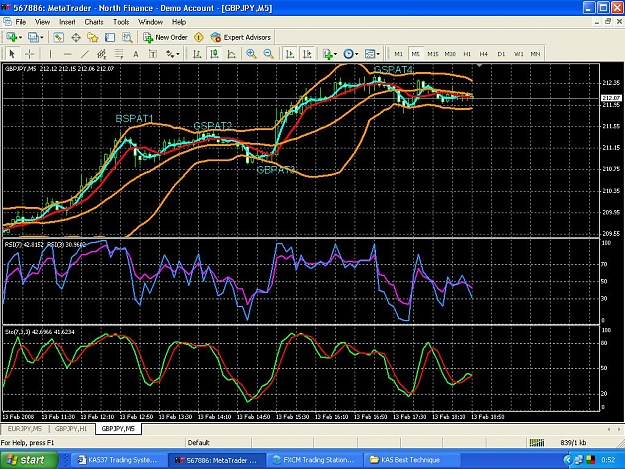Screen dimensions: 625x469
Task: Click the GSPAT4 chart label
Action: (x=393, y=70)
